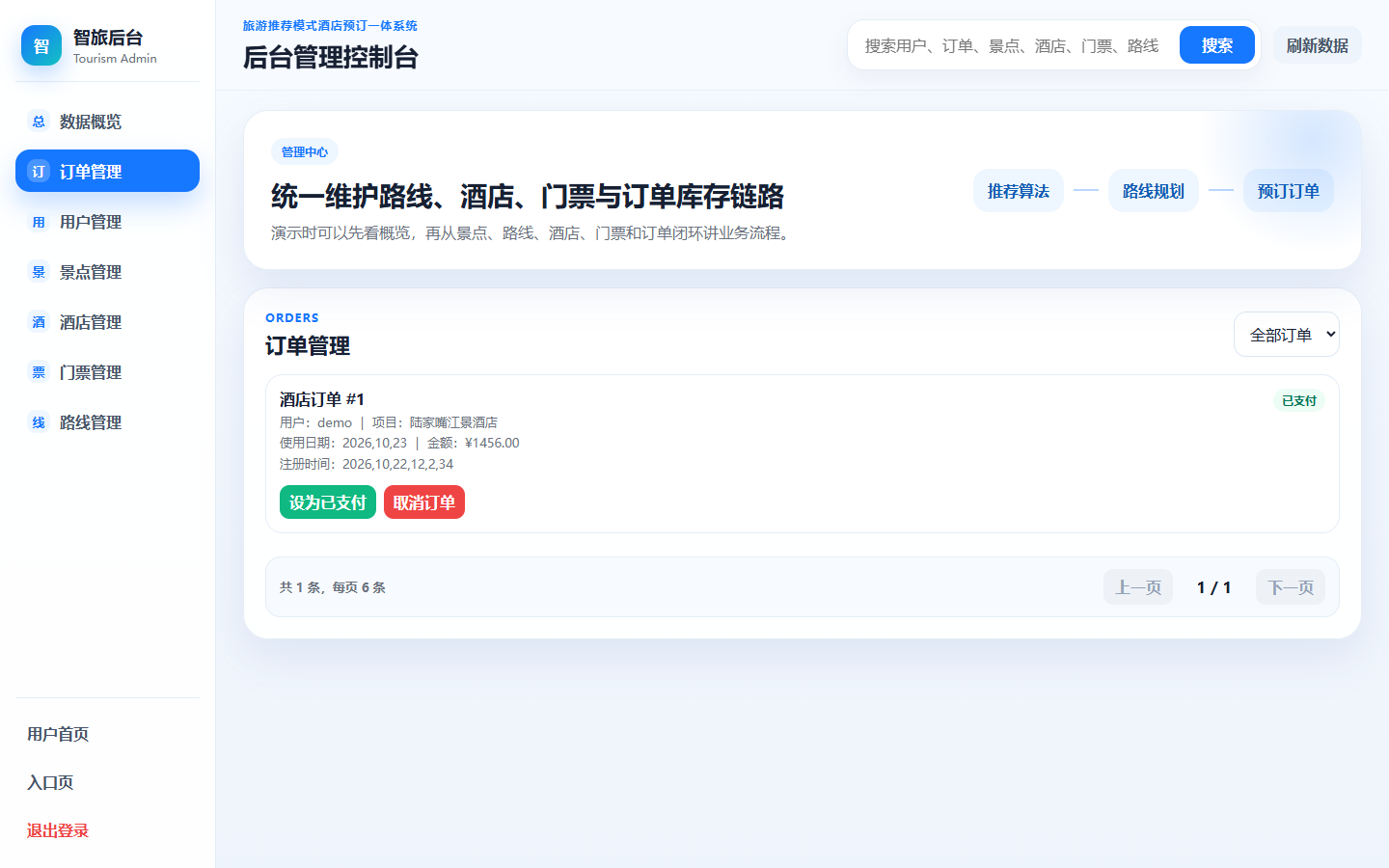This screenshot has height=868, width=1389.
Task: Open the 入口页 link
Action: tap(50, 782)
